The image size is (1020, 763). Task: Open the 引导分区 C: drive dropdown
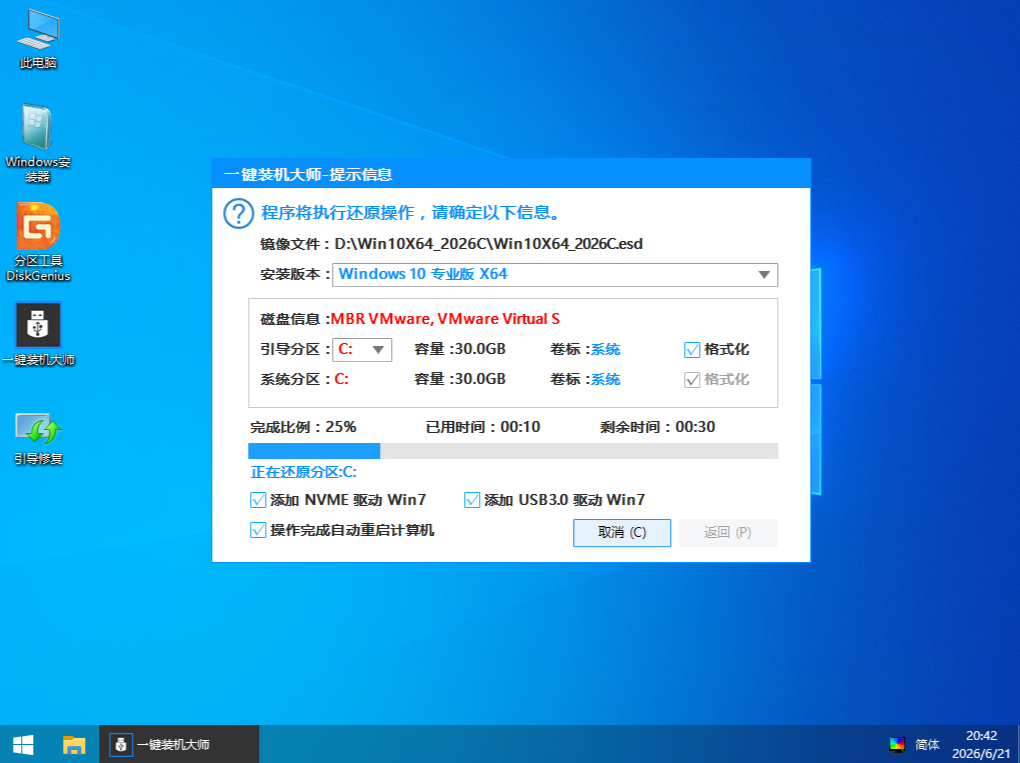click(362, 350)
